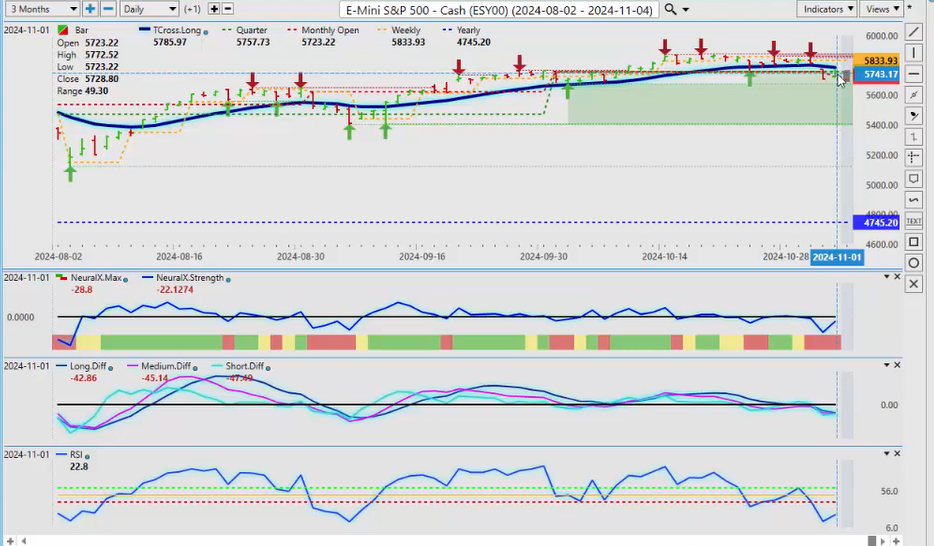
Task: Open the Views menu
Action: point(880,9)
